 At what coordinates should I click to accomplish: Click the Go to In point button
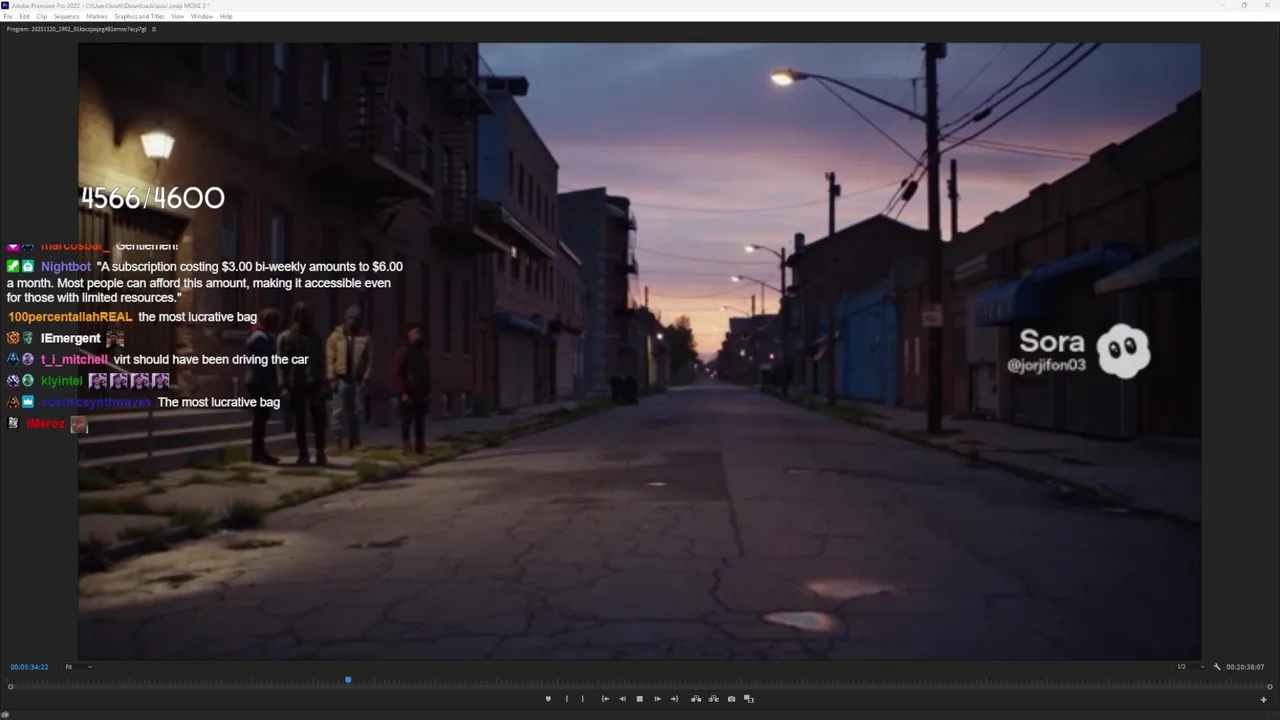click(605, 699)
